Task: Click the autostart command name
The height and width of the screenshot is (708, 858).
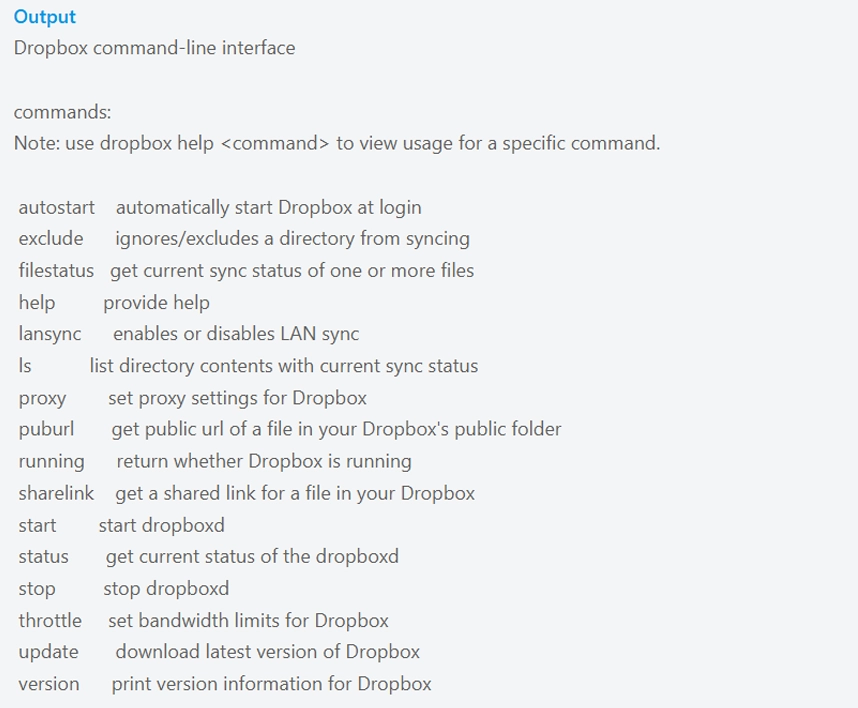Action: pos(56,207)
